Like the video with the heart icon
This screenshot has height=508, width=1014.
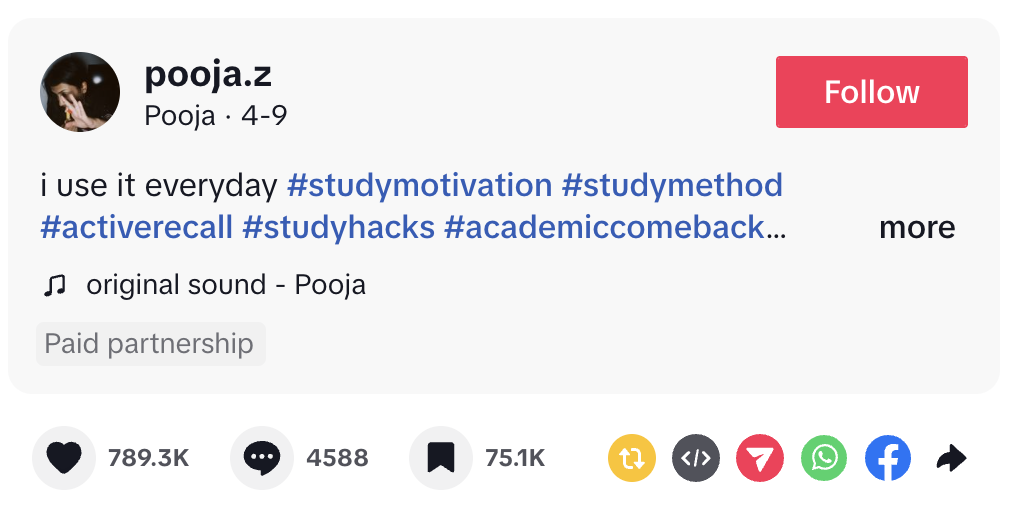tap(64, 458)
